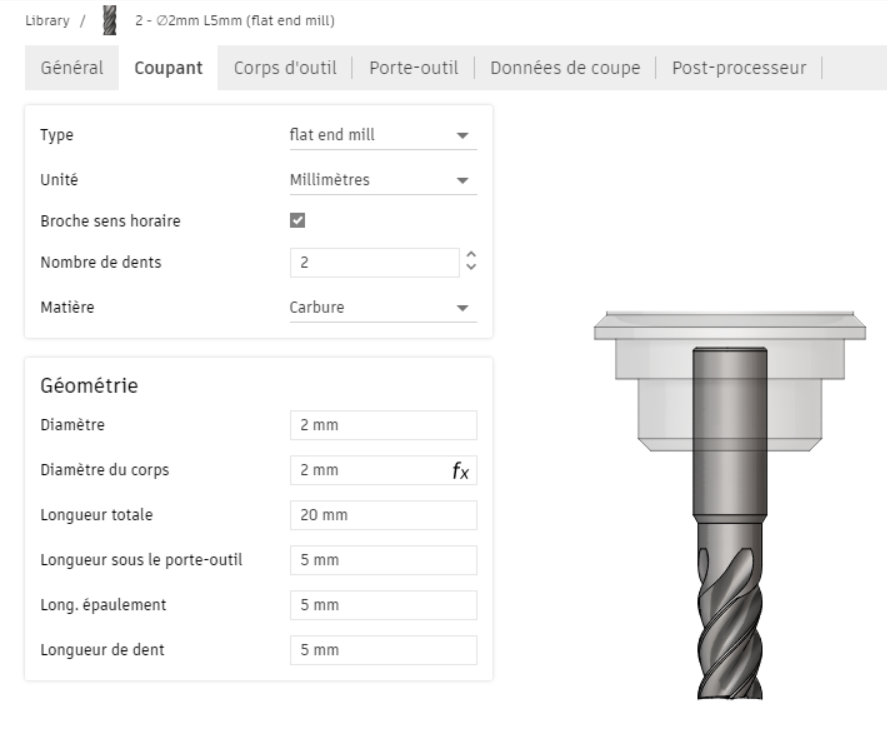Click the Longueur sous le porte-outil field
Viewport: 887px width, 745px height.
point(384,560)
